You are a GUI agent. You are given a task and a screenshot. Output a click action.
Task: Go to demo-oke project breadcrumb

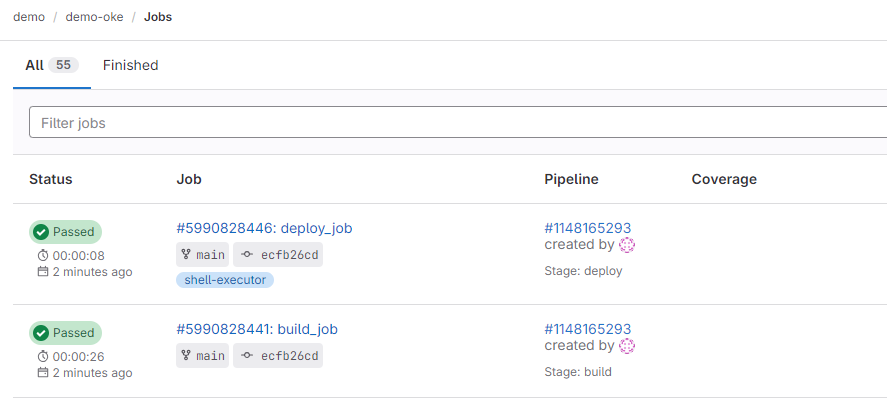tap(100, 17)
